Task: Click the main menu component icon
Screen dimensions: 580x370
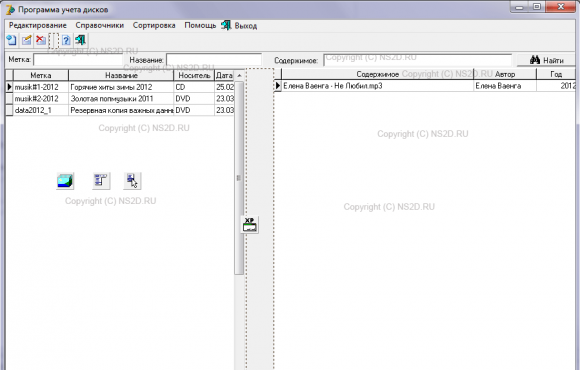Action: point(101,181)
